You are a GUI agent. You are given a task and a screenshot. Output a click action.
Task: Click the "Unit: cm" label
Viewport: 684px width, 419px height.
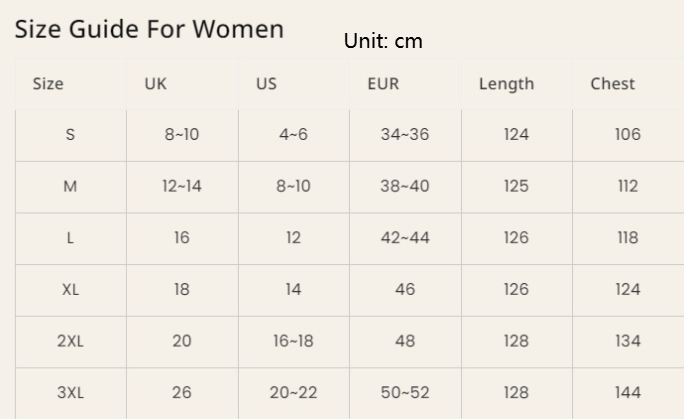tap(383, 41)
